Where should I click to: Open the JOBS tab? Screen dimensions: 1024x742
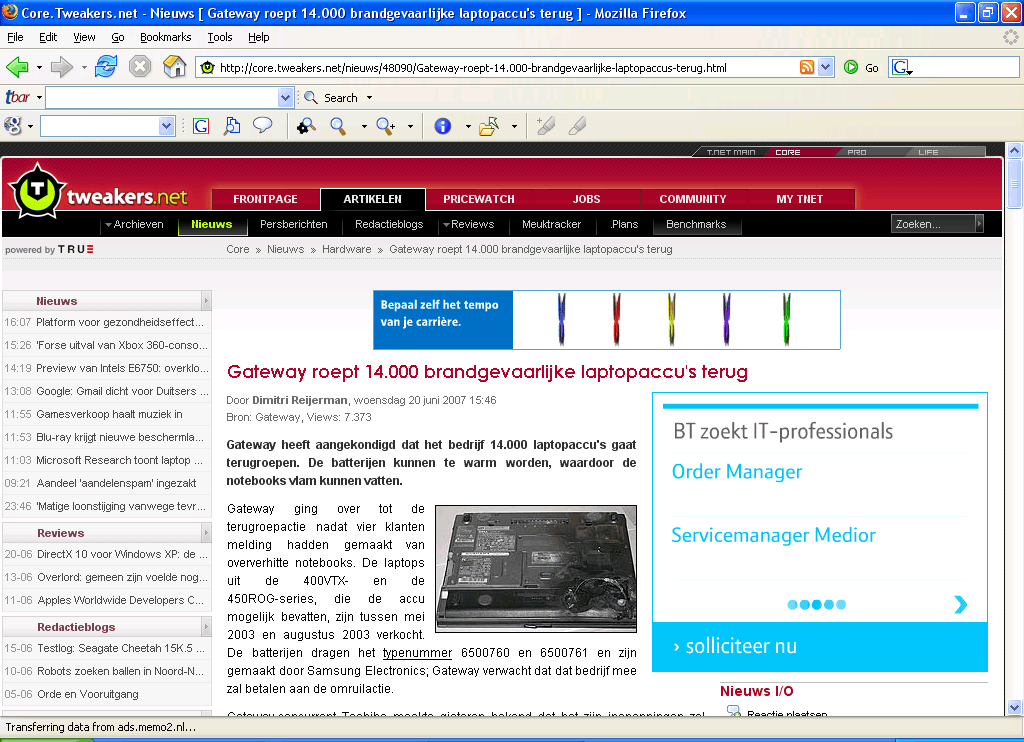(x=586, y=199)
